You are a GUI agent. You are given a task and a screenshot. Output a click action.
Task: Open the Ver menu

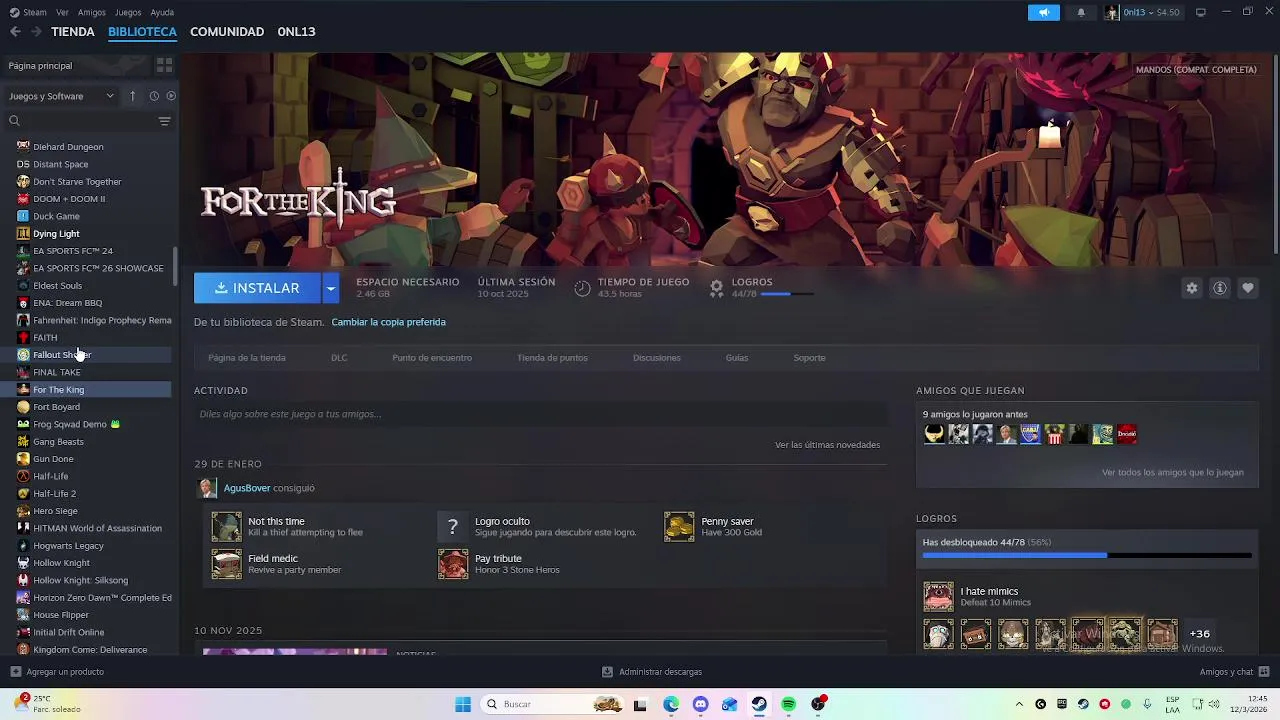[x=62, y=12]
